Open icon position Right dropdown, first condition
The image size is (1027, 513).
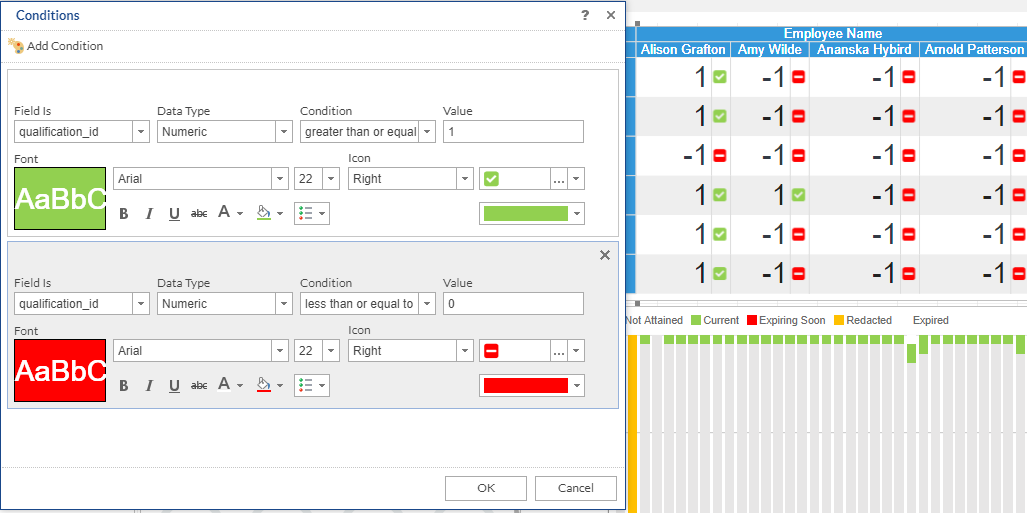tap(465, 179)
